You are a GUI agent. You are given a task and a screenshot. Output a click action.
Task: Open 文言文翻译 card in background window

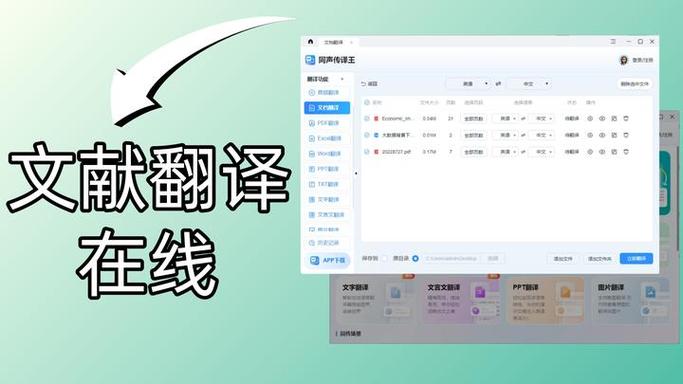tap(462, 301)
